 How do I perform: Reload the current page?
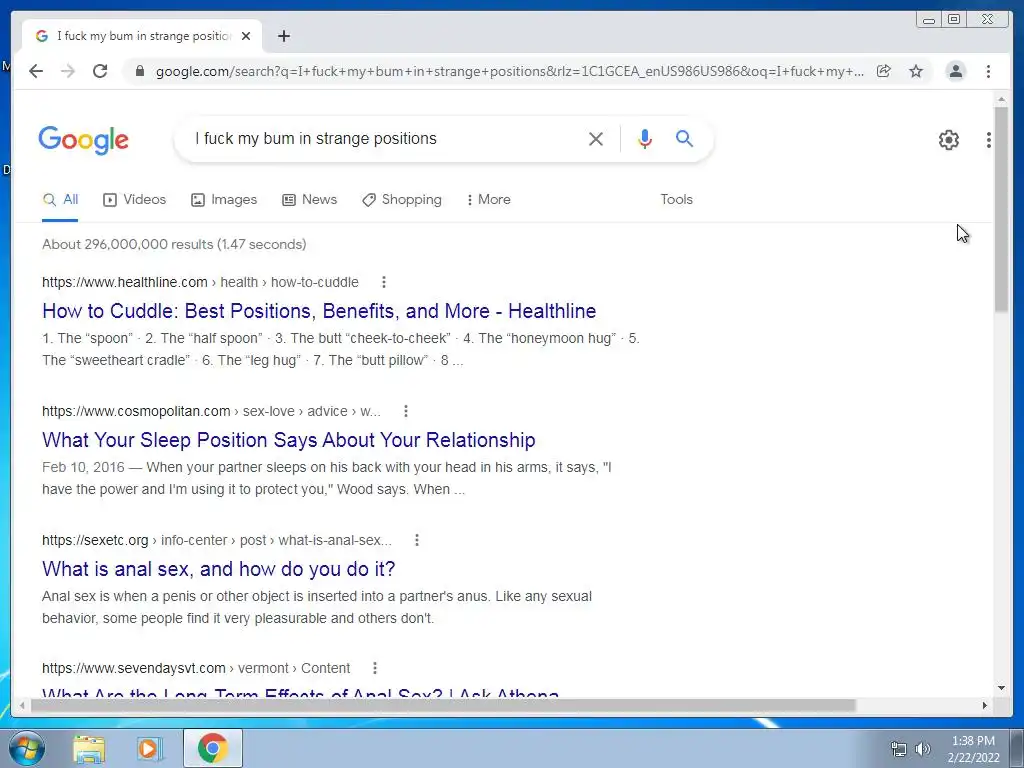tap(100, 71)
